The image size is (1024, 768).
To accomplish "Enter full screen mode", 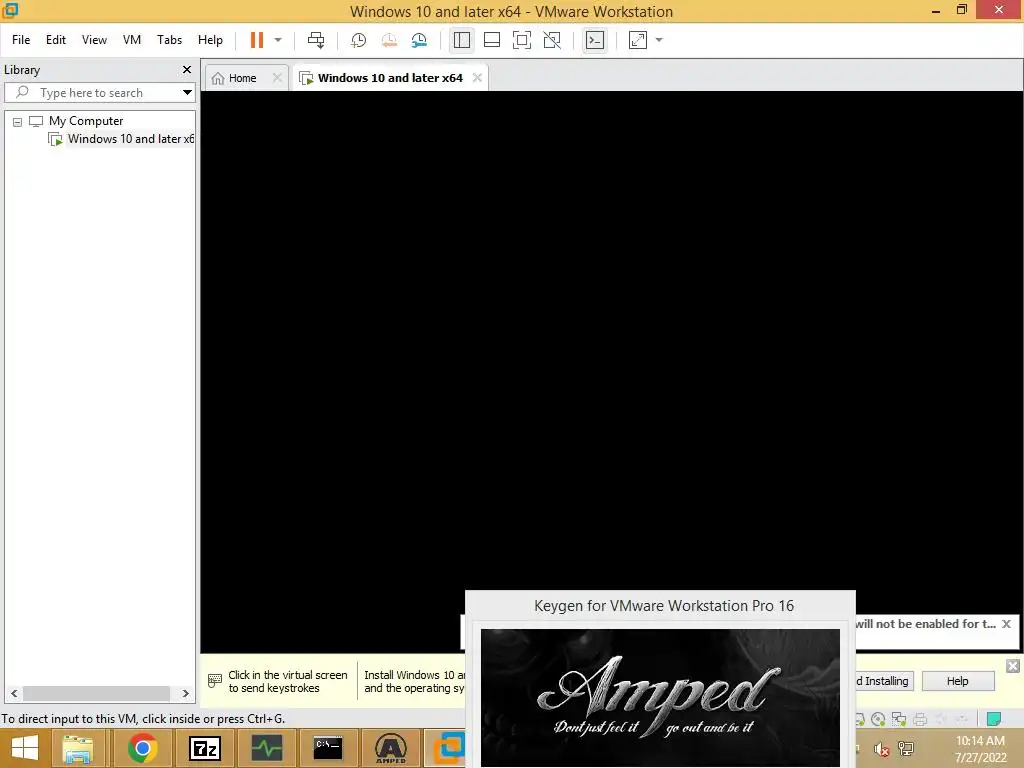I will pyautogui.click(x=522, y=40).
